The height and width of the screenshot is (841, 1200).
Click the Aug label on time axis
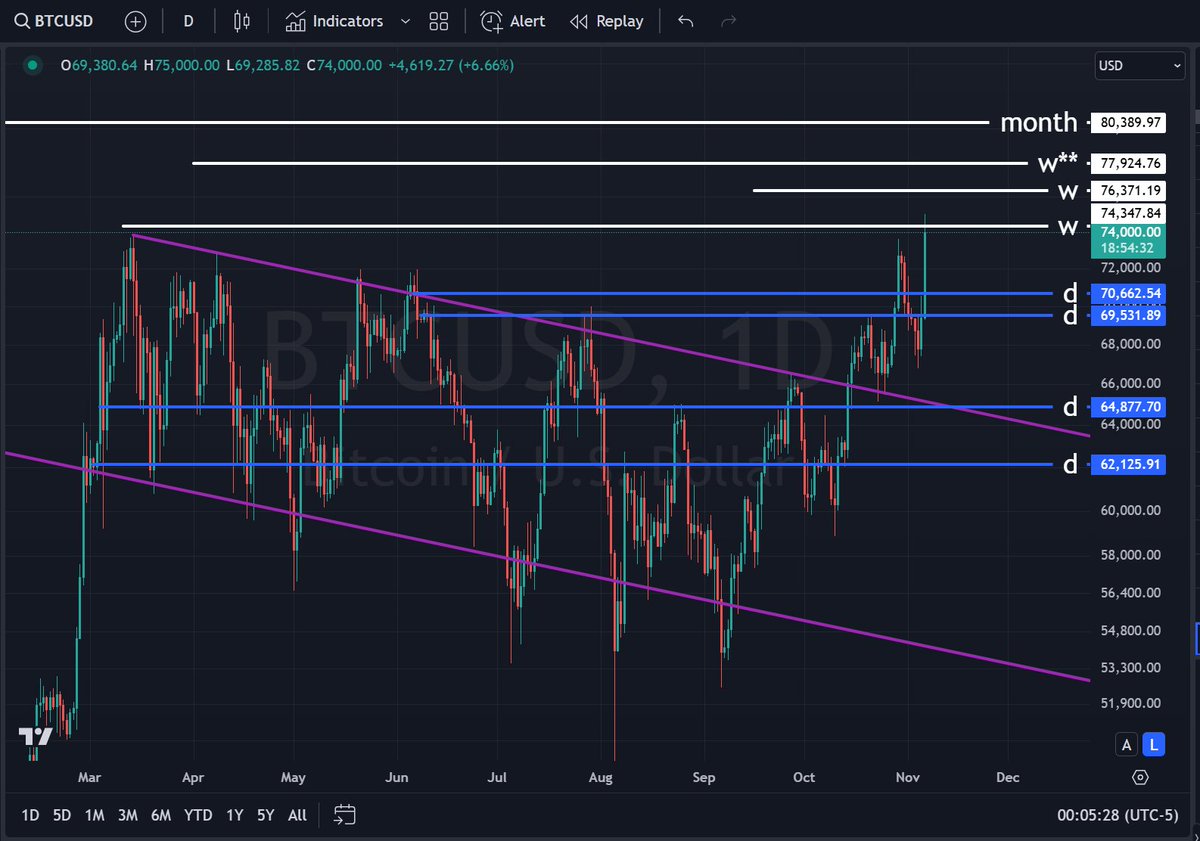601,776
